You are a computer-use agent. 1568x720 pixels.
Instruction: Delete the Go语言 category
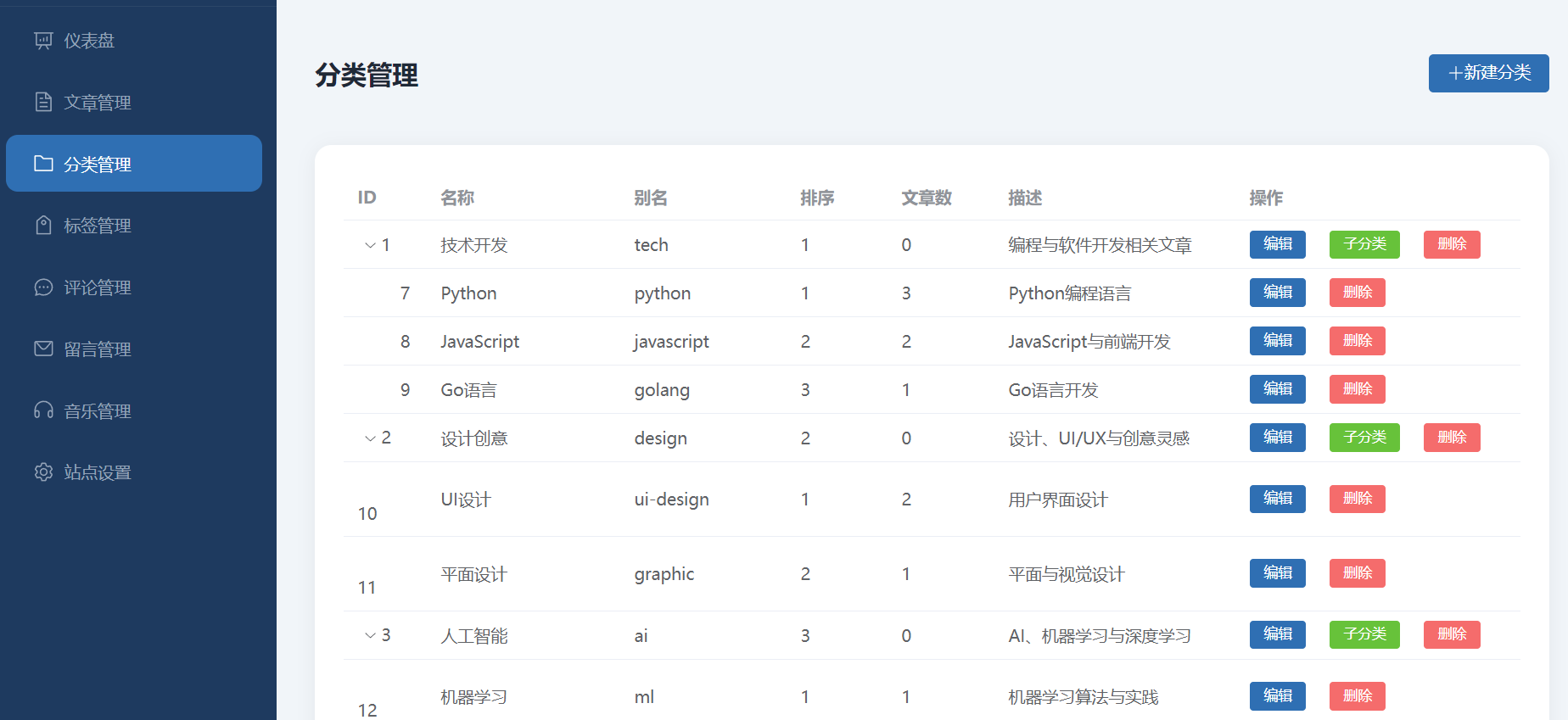pyautogui.click(x=1358, y=389)
